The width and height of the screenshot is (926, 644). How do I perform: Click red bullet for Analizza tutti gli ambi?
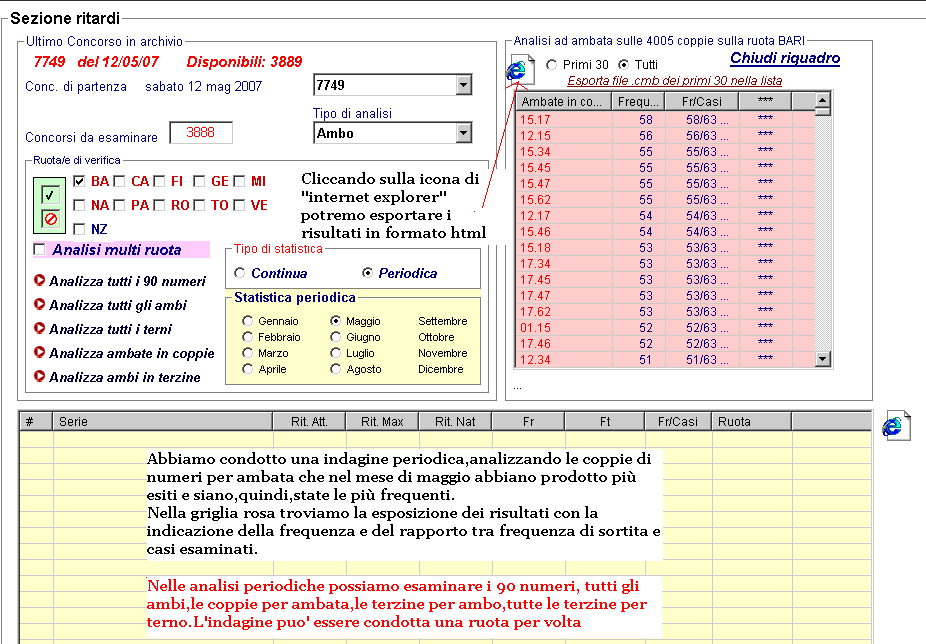[39, 305]
